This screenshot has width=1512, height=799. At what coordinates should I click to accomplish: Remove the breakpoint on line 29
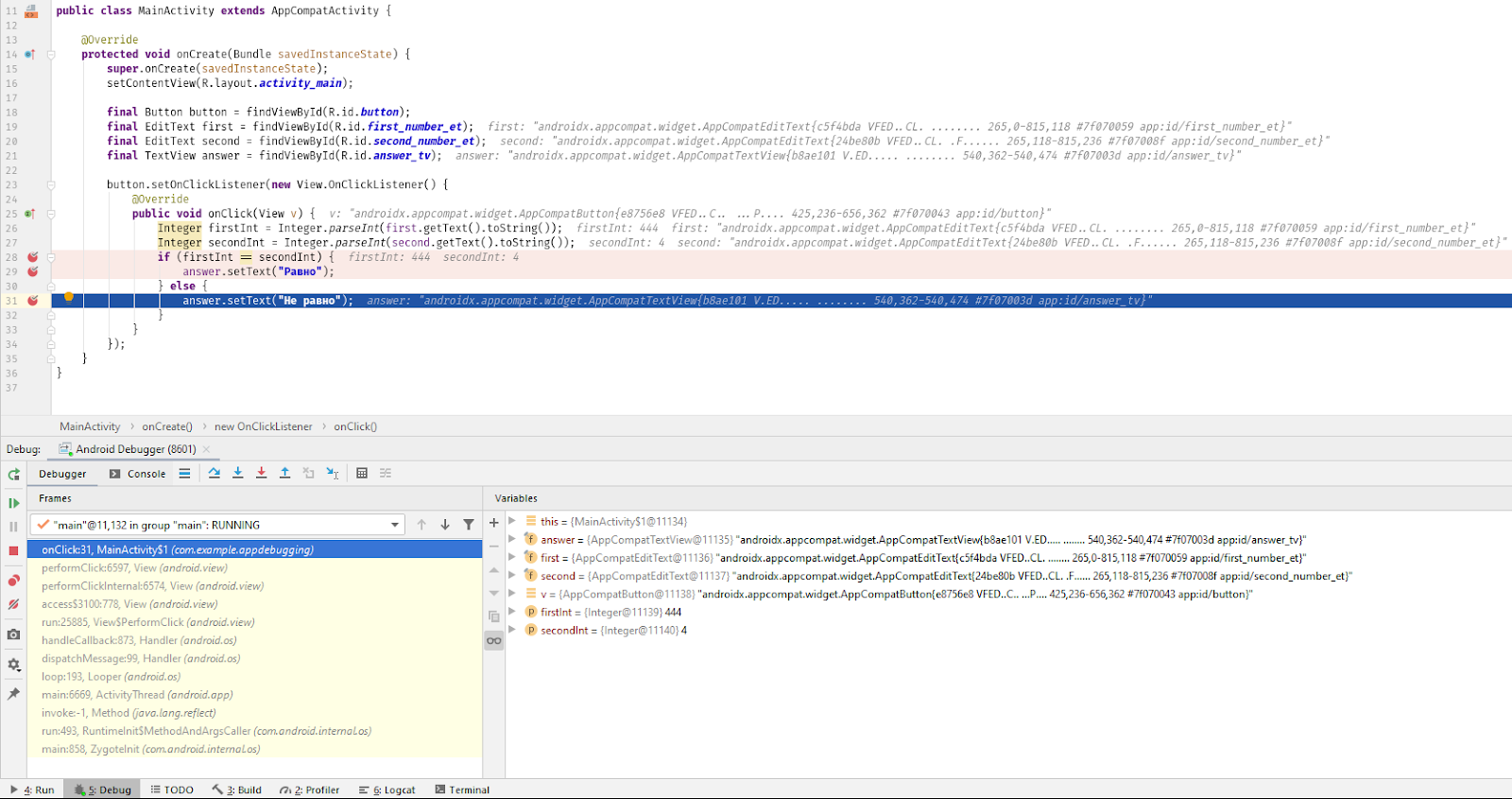coord(33,271)
